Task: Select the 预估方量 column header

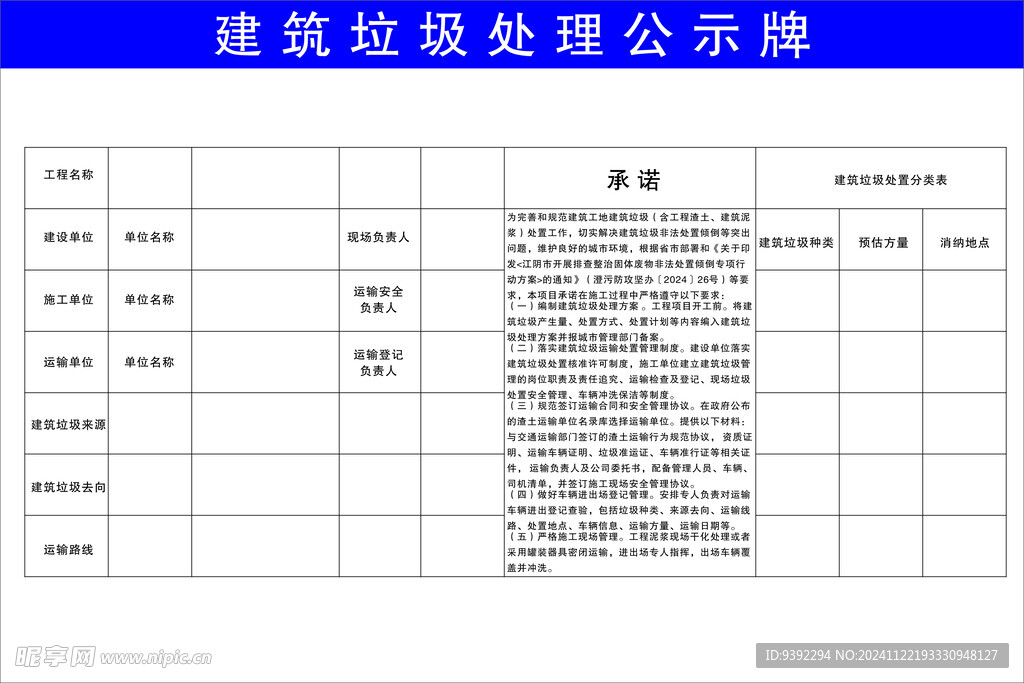Action: 883,242
